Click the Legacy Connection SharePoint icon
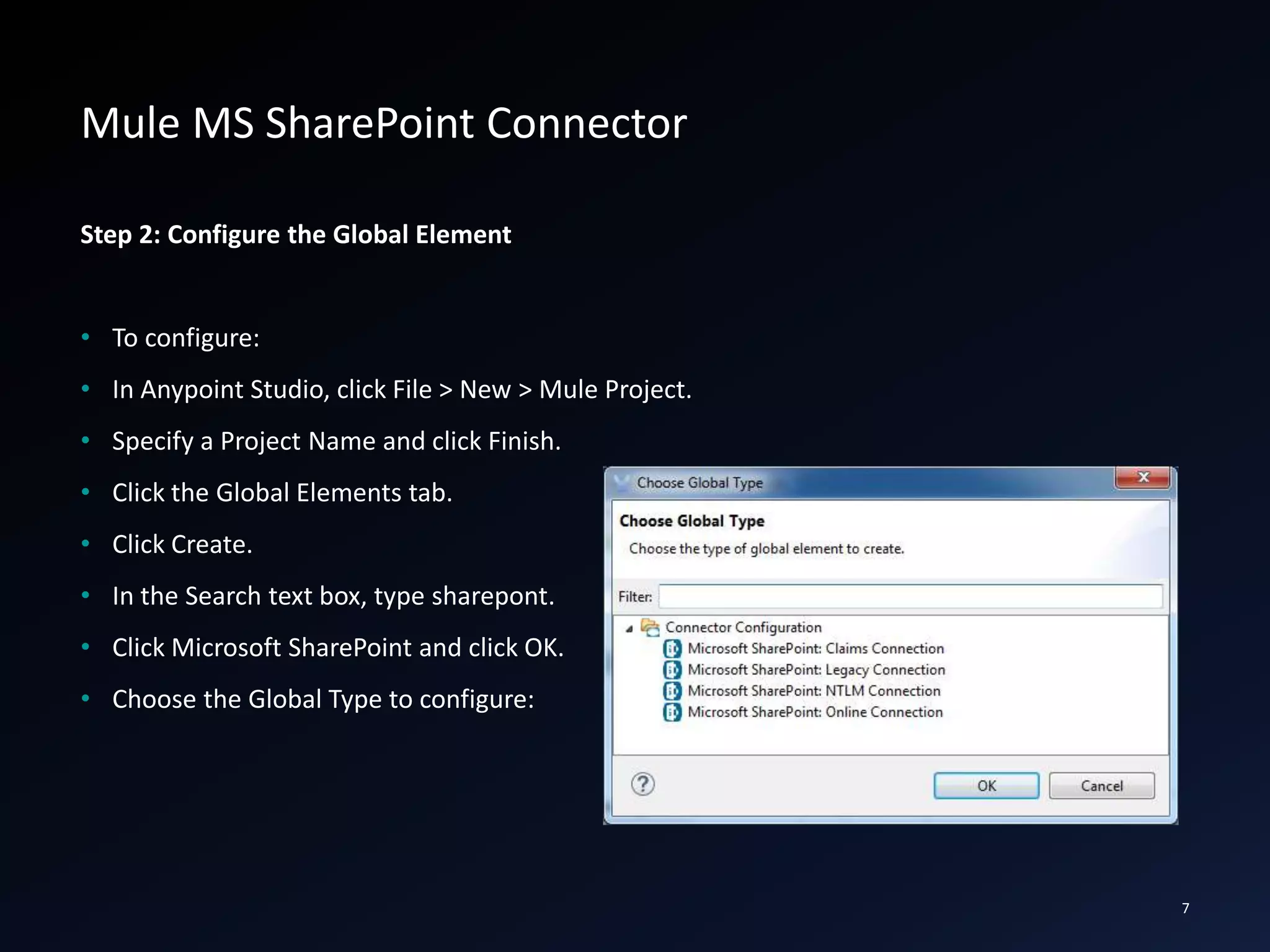The image size is (1270, 952). (x=672, y=669)
